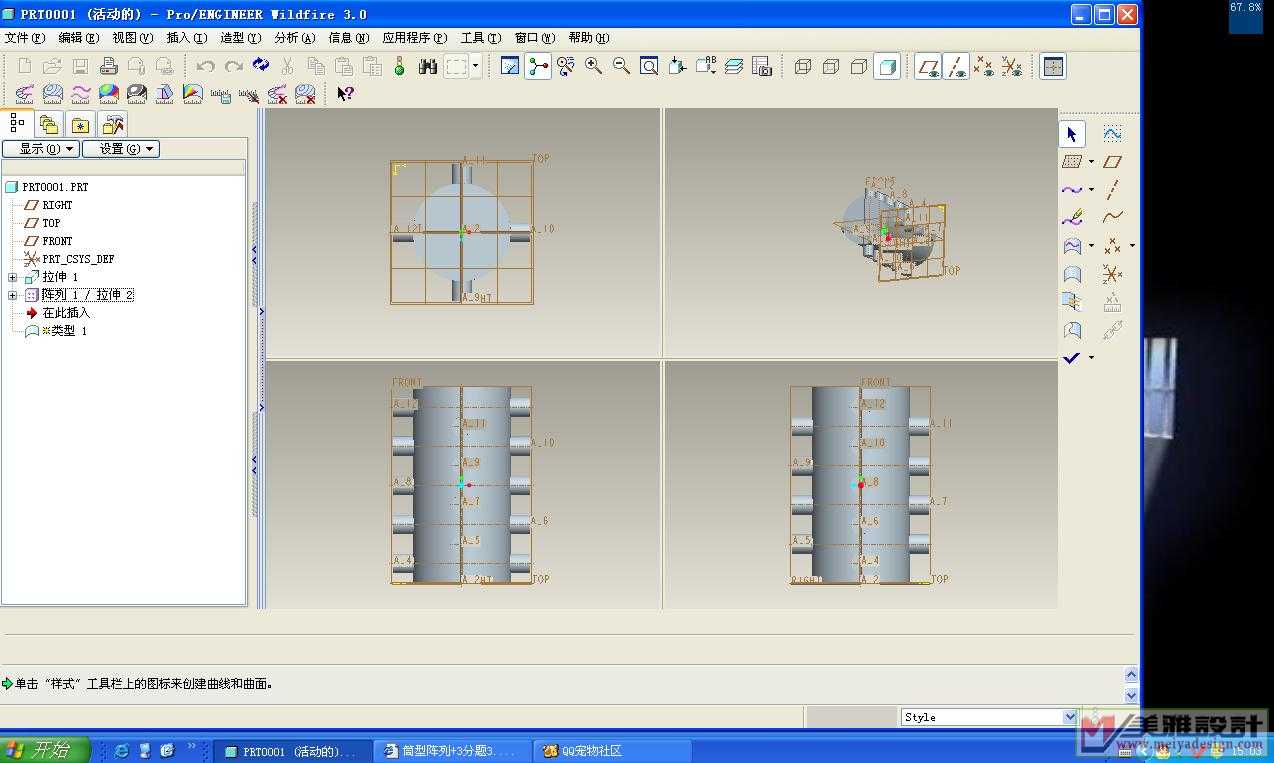Open the Layers stacked-sheets icon
The image size is (1274, 763).
[734, 66]
